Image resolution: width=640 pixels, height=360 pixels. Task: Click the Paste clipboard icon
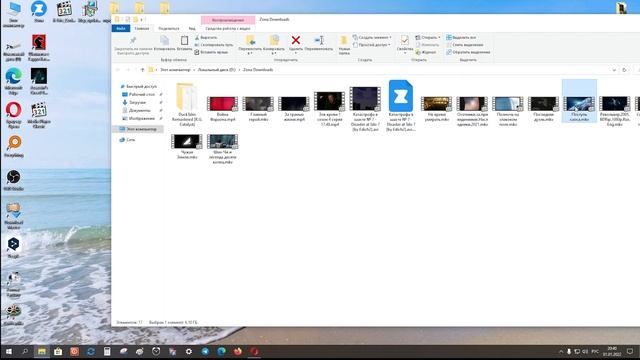(184, 40)
